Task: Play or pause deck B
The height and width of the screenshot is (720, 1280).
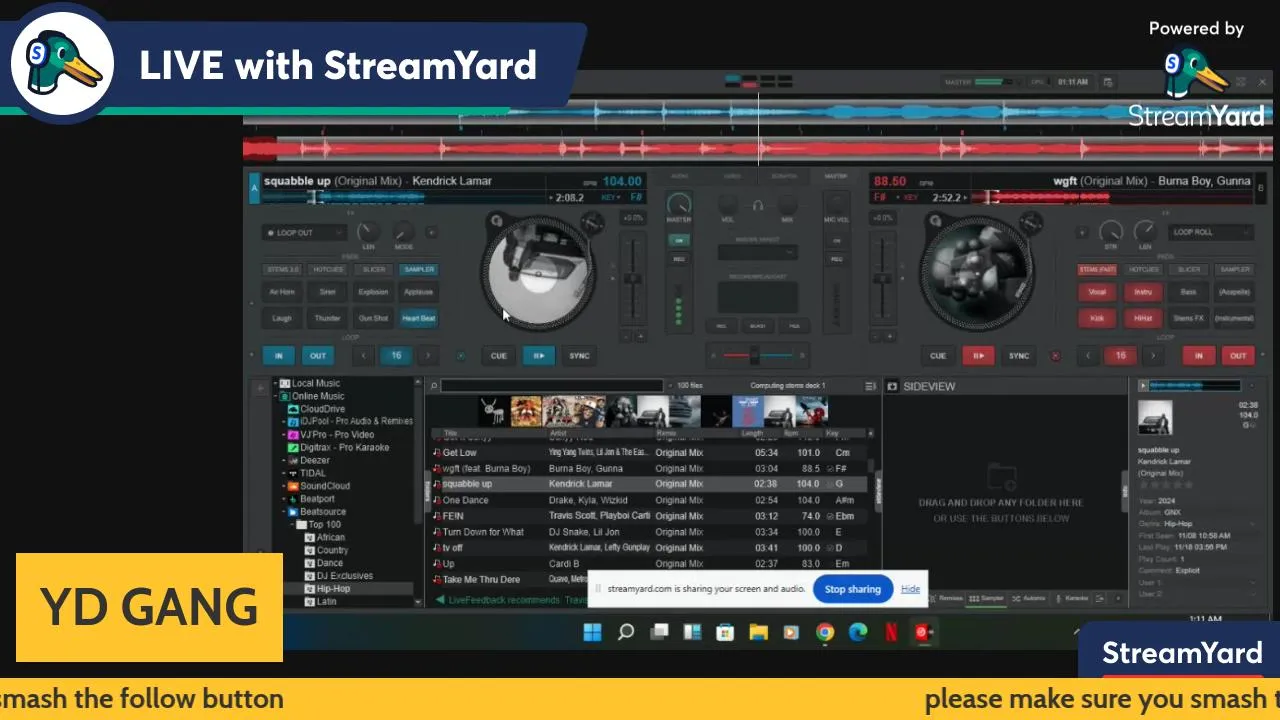Action: click(x=977, y=356)
